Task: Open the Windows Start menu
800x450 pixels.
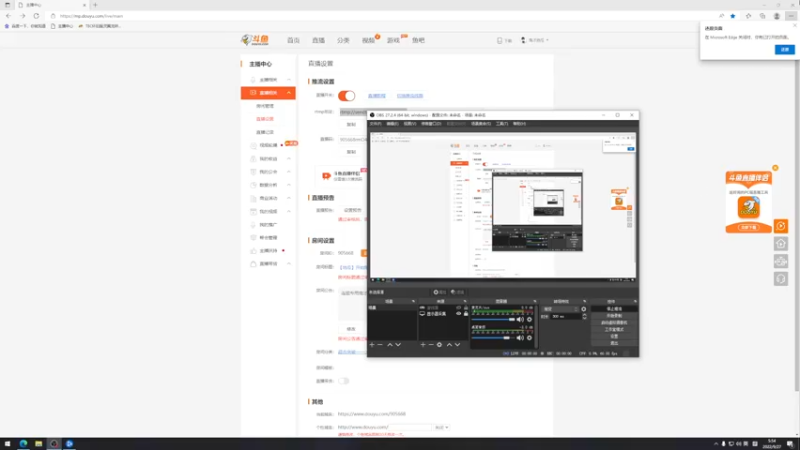Action: (x=7, y=444)
